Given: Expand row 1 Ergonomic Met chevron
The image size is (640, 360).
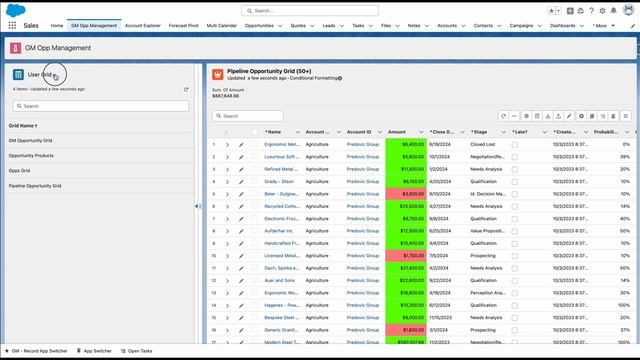Looking at the screenshot, I should click(x=227, y=144).
